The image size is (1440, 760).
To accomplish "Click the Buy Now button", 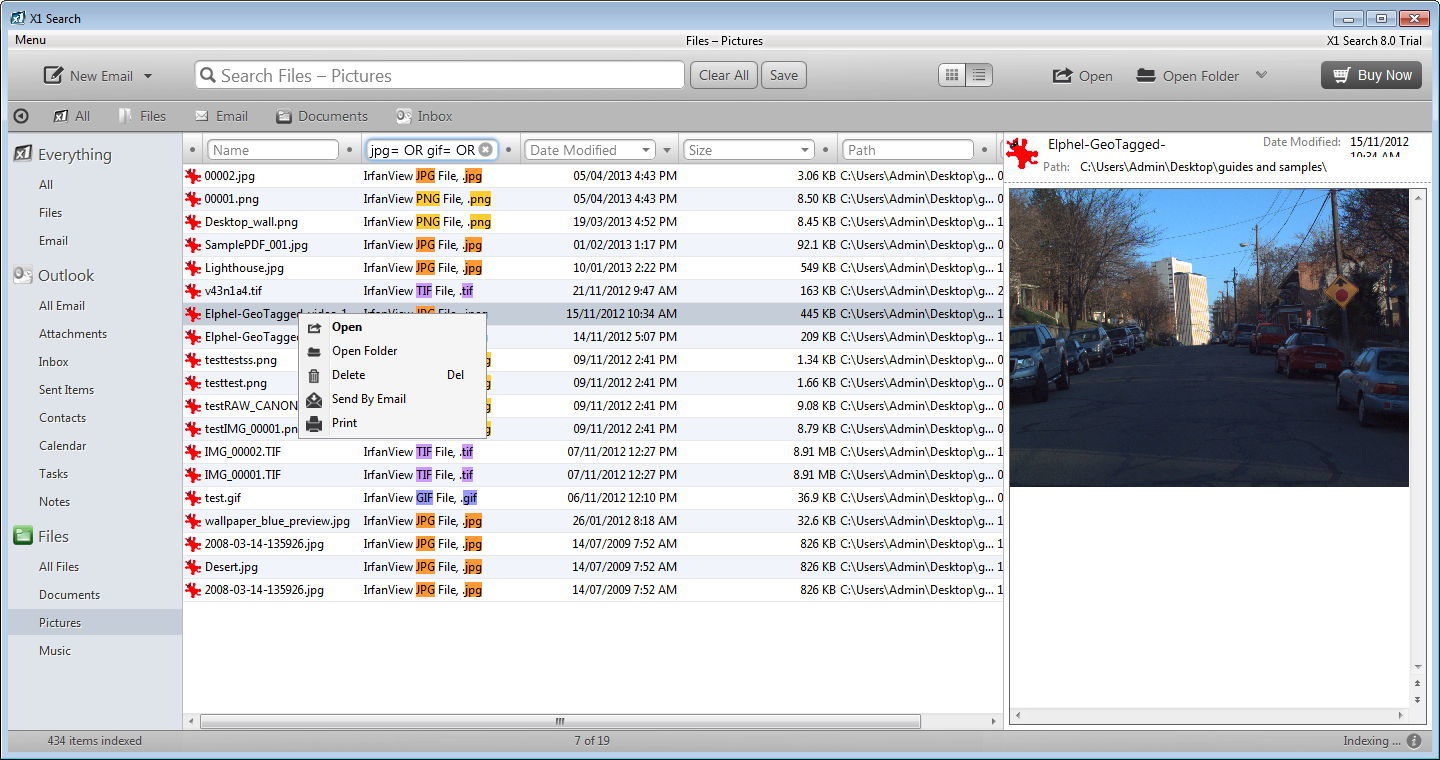I will (x=1371, y=75).
